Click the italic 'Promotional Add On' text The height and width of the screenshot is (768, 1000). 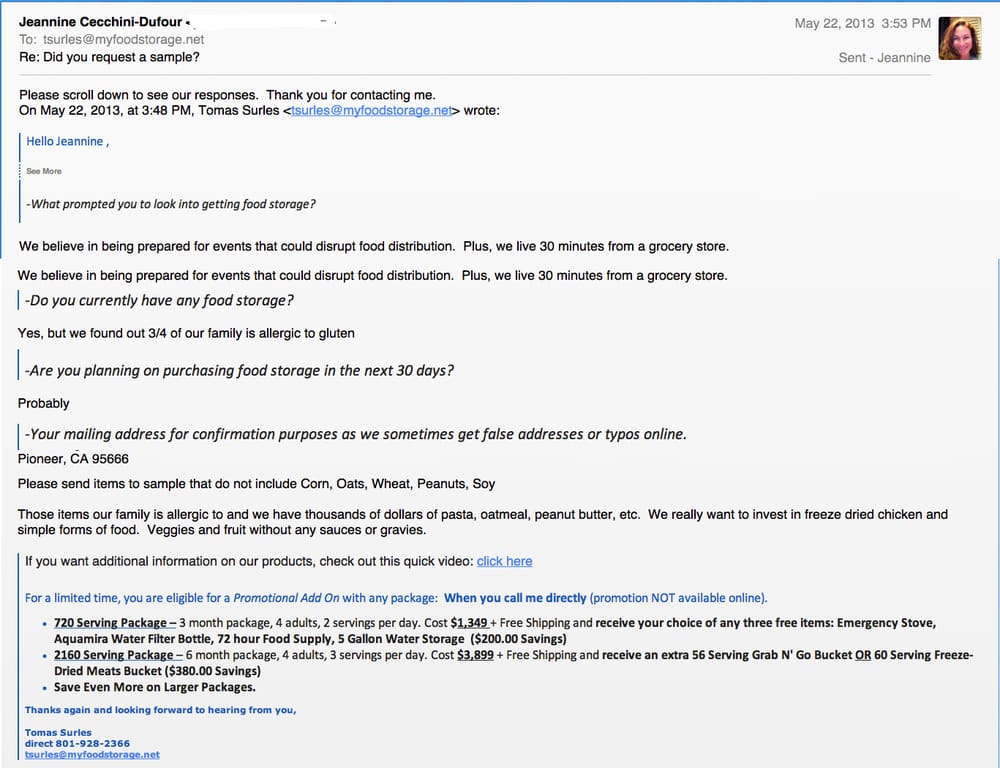[286, 598]
